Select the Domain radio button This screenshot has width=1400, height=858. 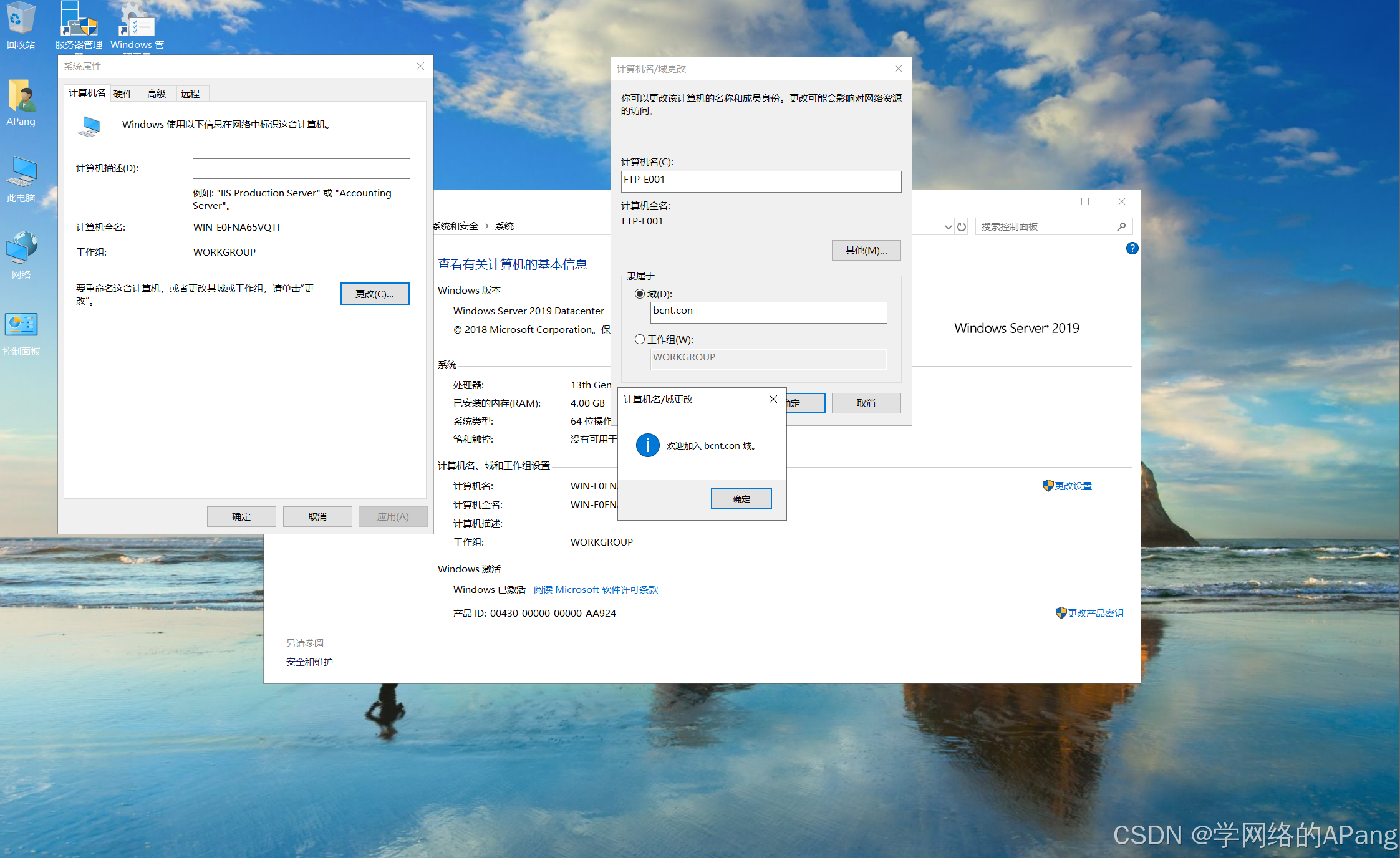[640, 294]
